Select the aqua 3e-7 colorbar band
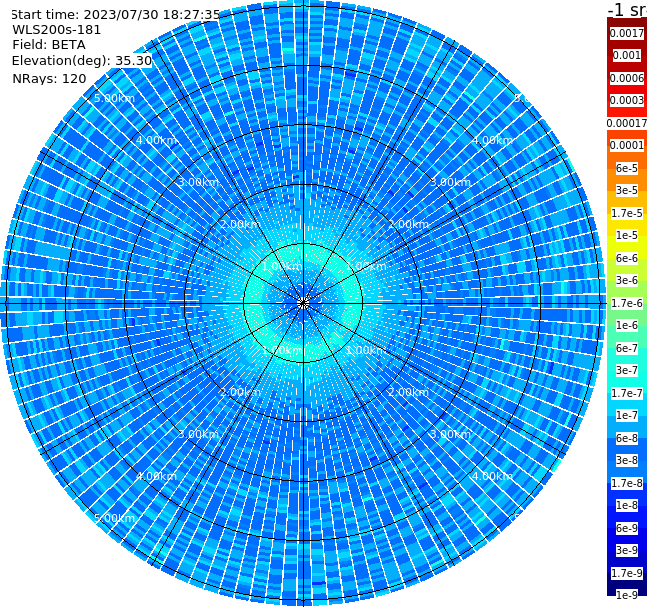Screen dimensions: 647x607 [627, 370]
